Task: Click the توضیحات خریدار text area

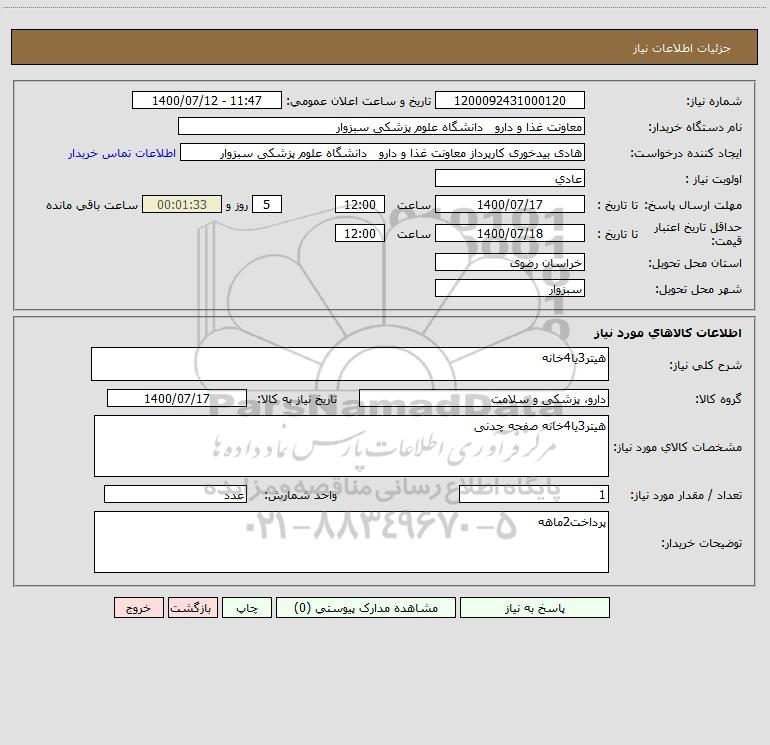Action: [x=351, y=542]
